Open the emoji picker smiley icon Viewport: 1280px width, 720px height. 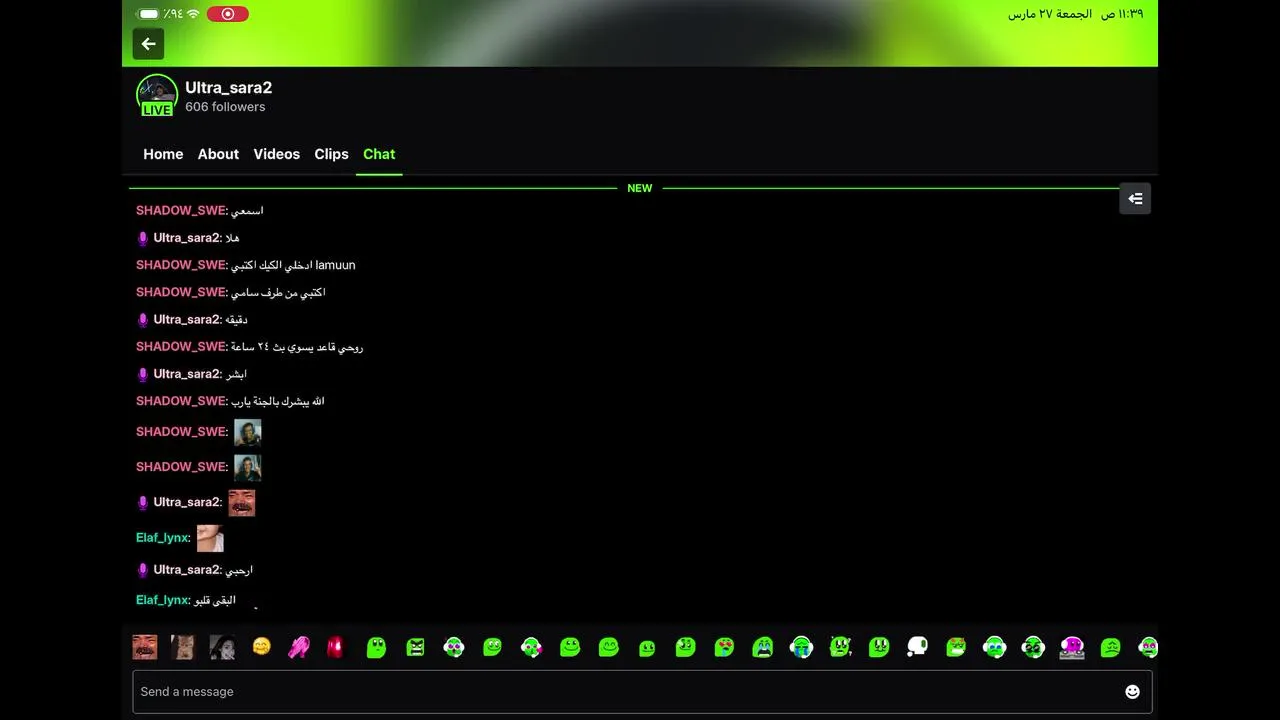coord(1132,691)
